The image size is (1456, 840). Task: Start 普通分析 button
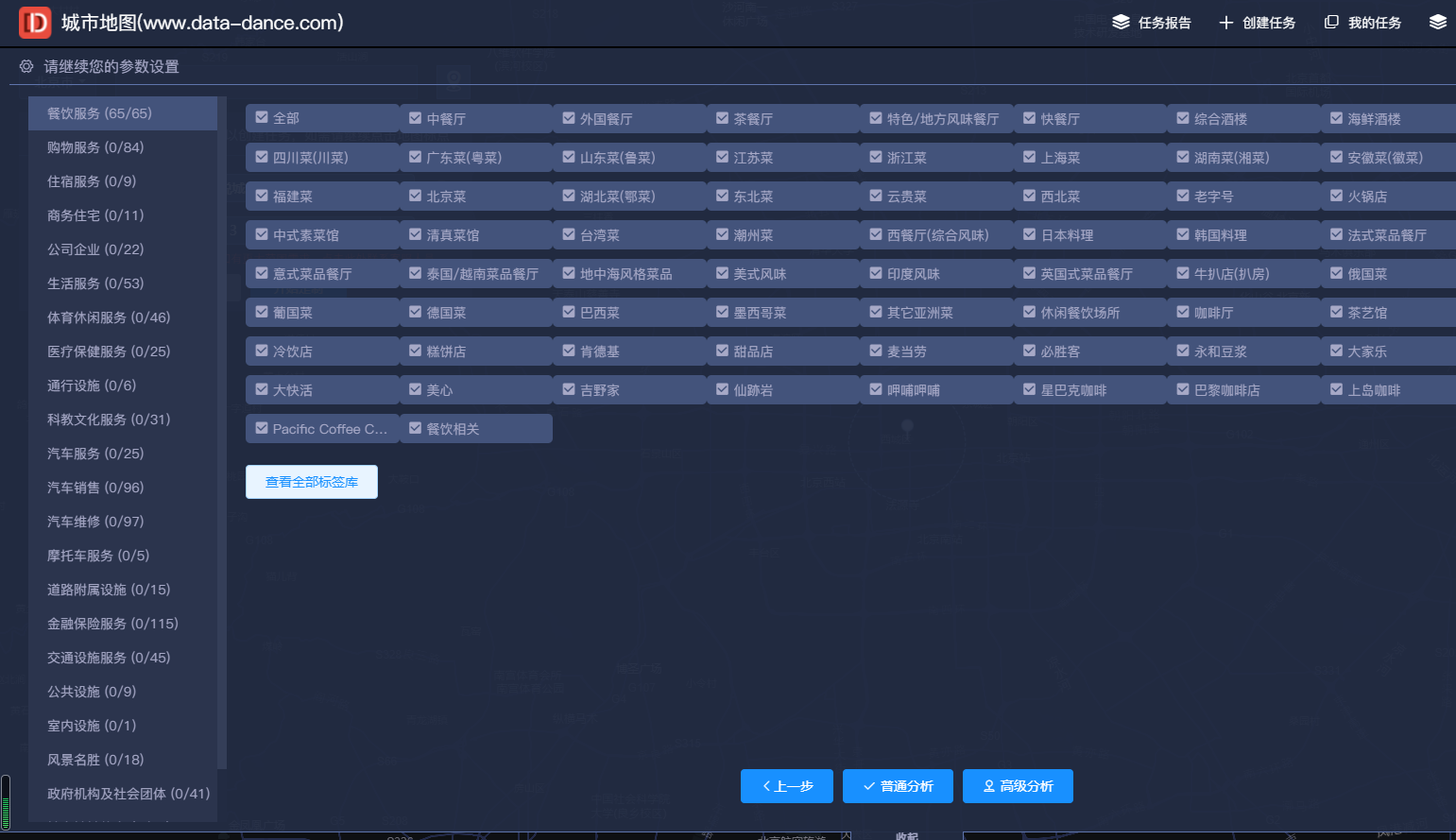point(898,786)
